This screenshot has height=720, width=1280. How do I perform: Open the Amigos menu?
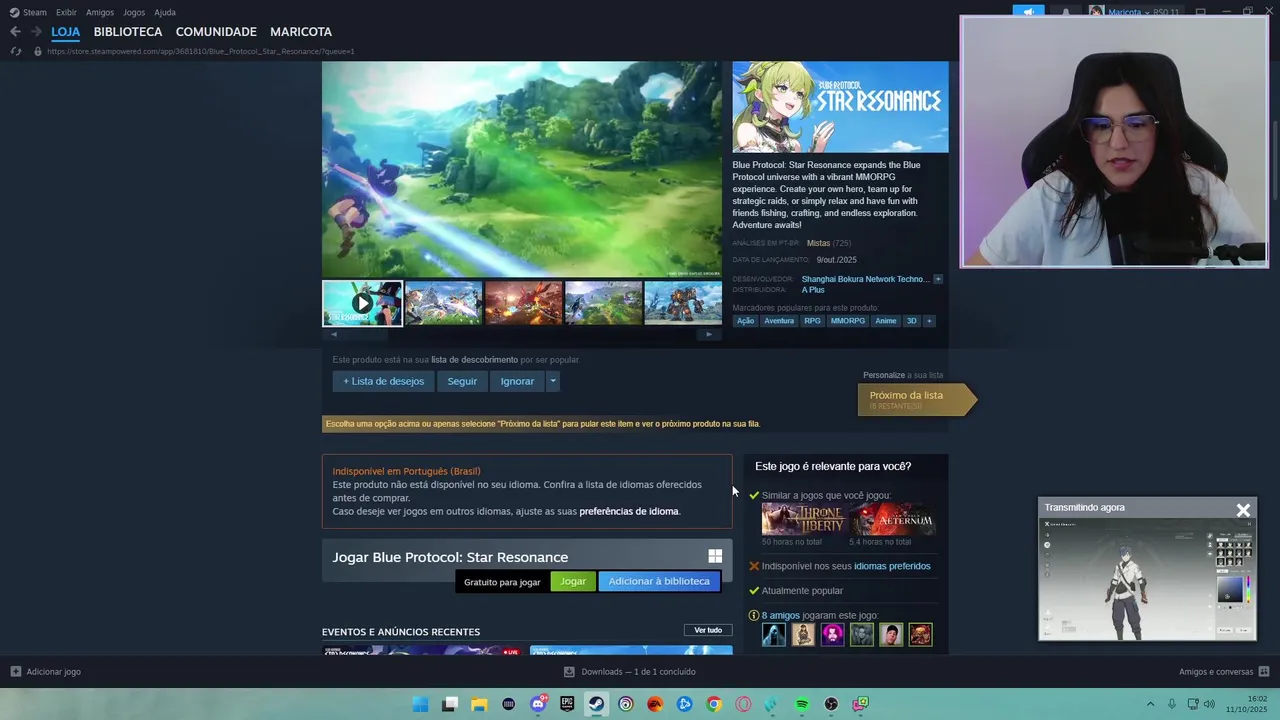(100, 12)
